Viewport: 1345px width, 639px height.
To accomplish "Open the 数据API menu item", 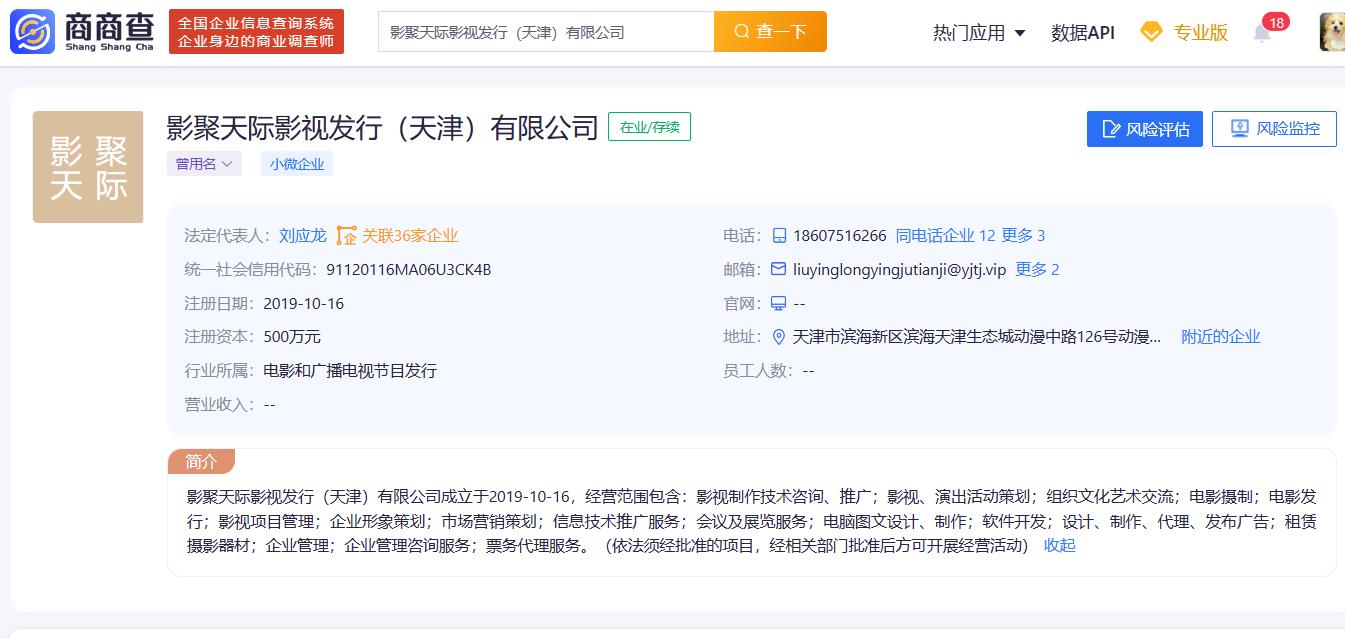I will (1083, 32).
